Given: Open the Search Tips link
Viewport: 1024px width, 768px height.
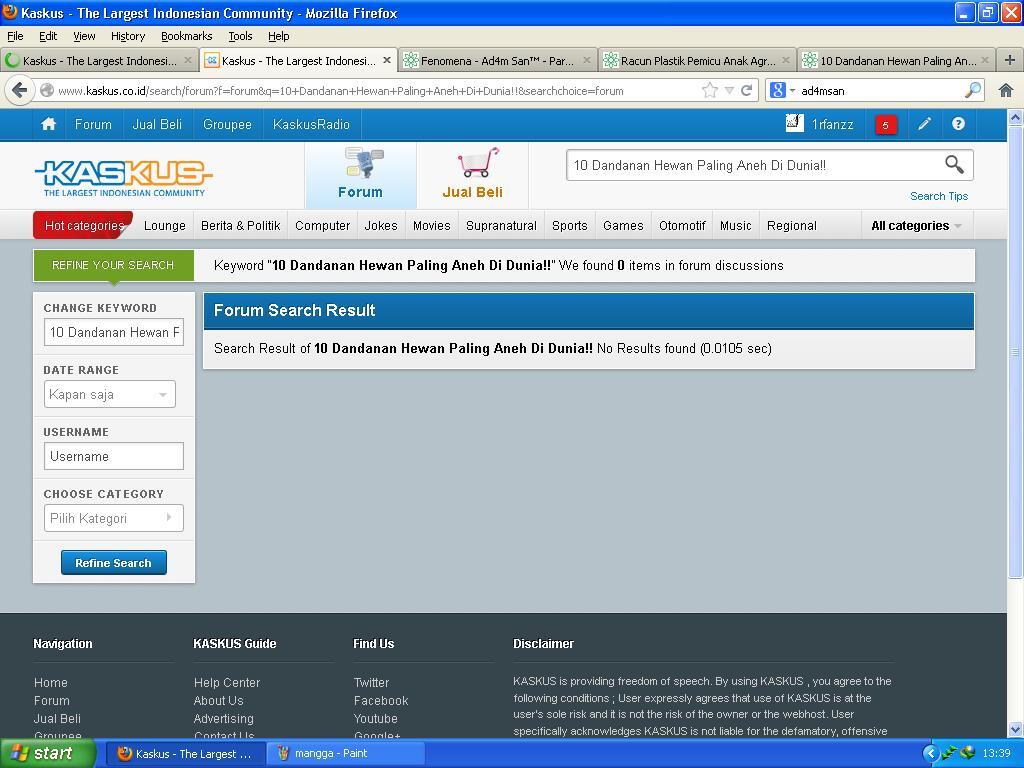Looking at the screenshot, I should (939, 196).
